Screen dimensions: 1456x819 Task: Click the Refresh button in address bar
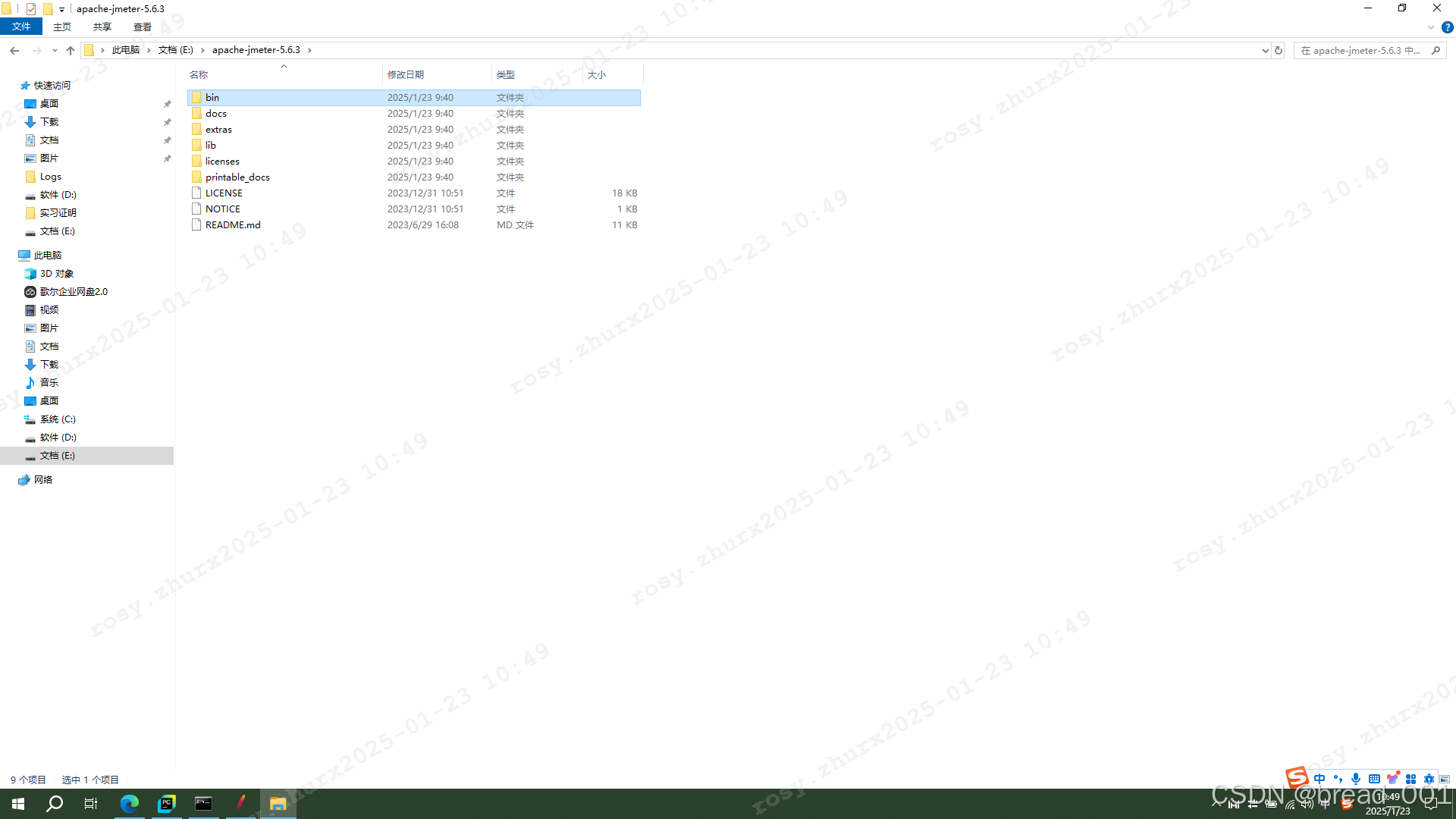(x=1279, y=50)
